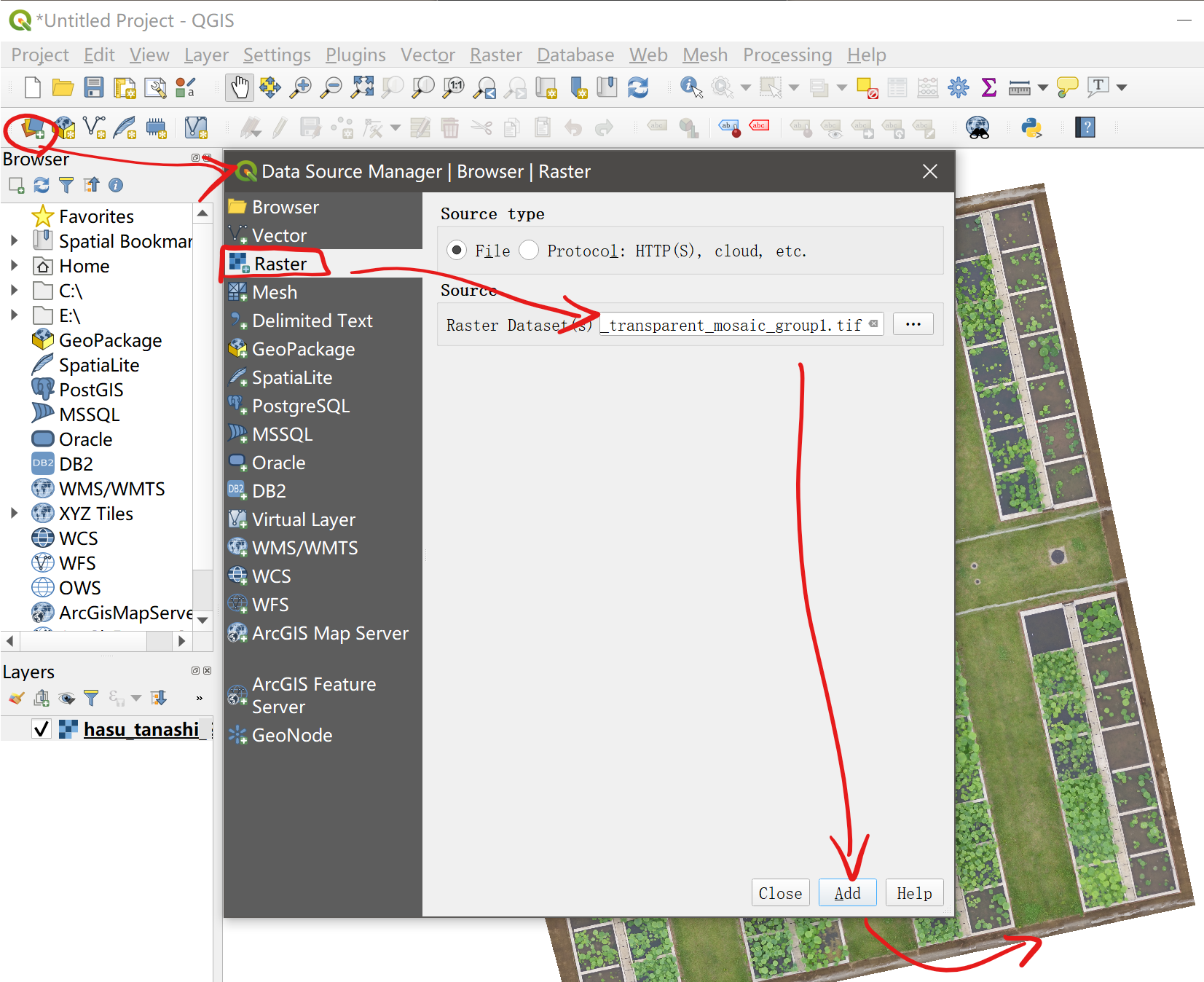This screenshot has height=982, width=1204.
Task: Select WMS/WMTS in Browser panel tree
Action: (x=111, y=489)
